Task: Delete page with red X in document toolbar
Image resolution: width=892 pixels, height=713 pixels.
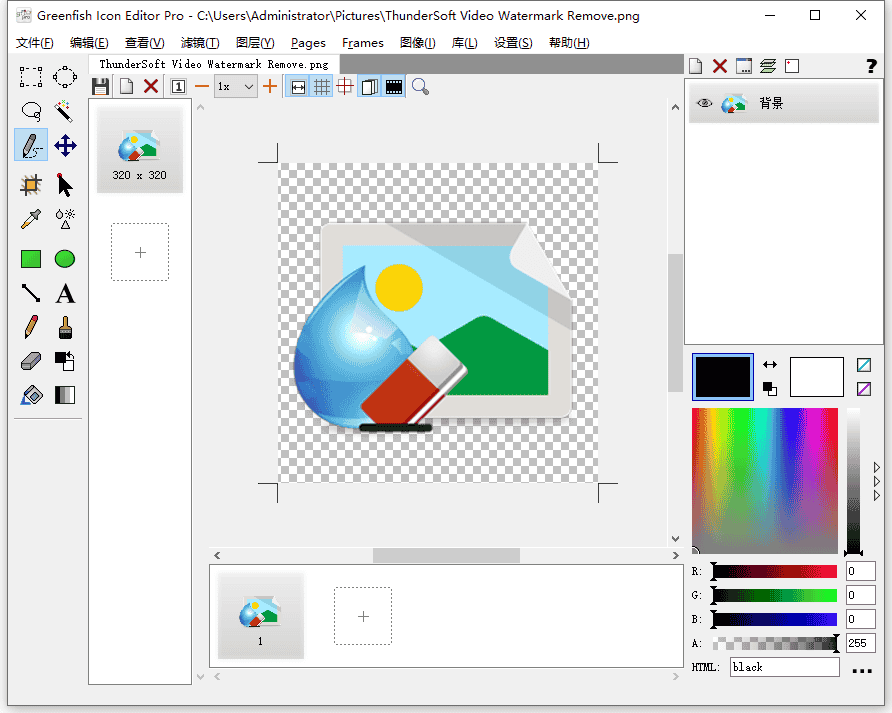Action: tap(151, 86)
